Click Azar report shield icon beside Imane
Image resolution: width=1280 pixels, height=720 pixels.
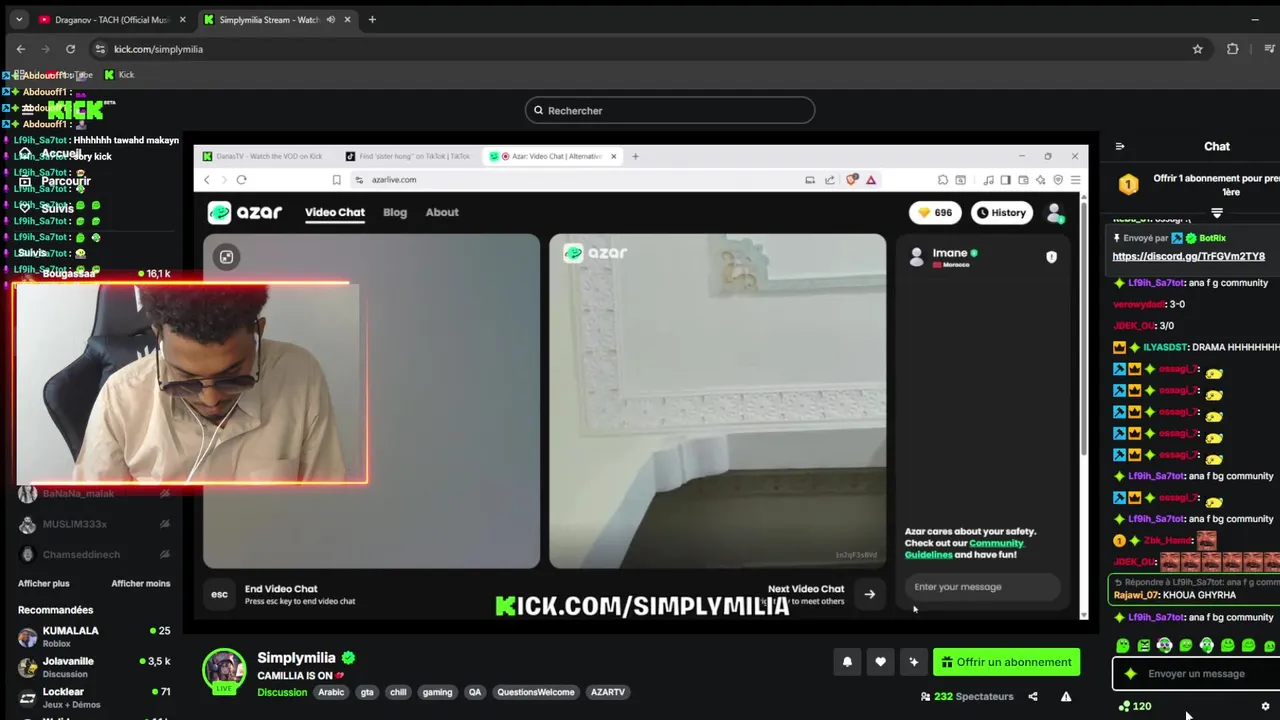point(1051,257)
